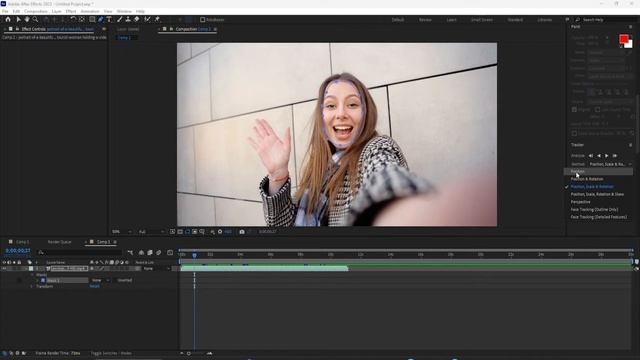Select the Selection arrow tool
This screenshot has height=360, width=640.
tap(18, 19)
